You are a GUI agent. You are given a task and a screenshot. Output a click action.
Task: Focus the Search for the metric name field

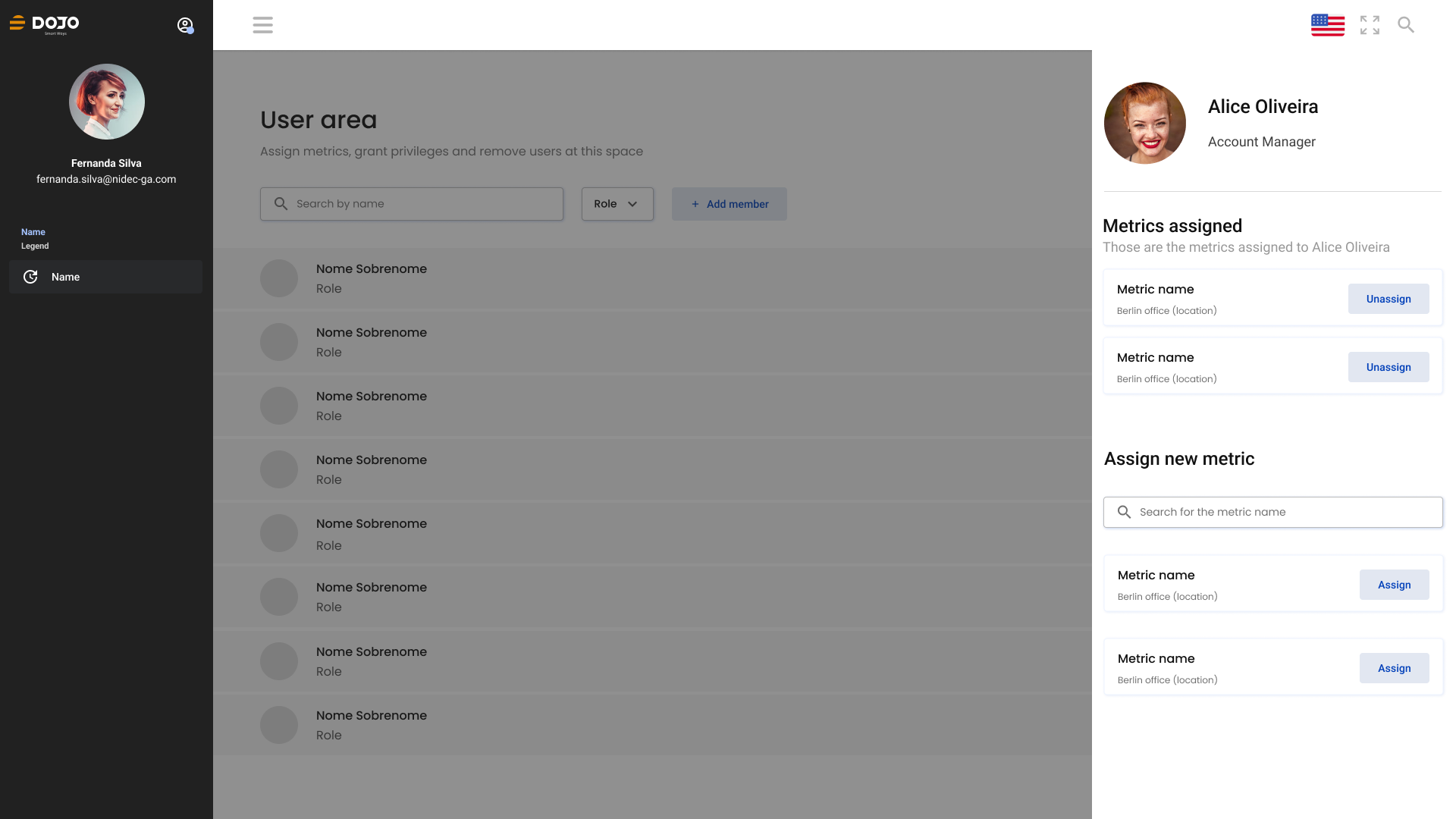point(1272,512)
